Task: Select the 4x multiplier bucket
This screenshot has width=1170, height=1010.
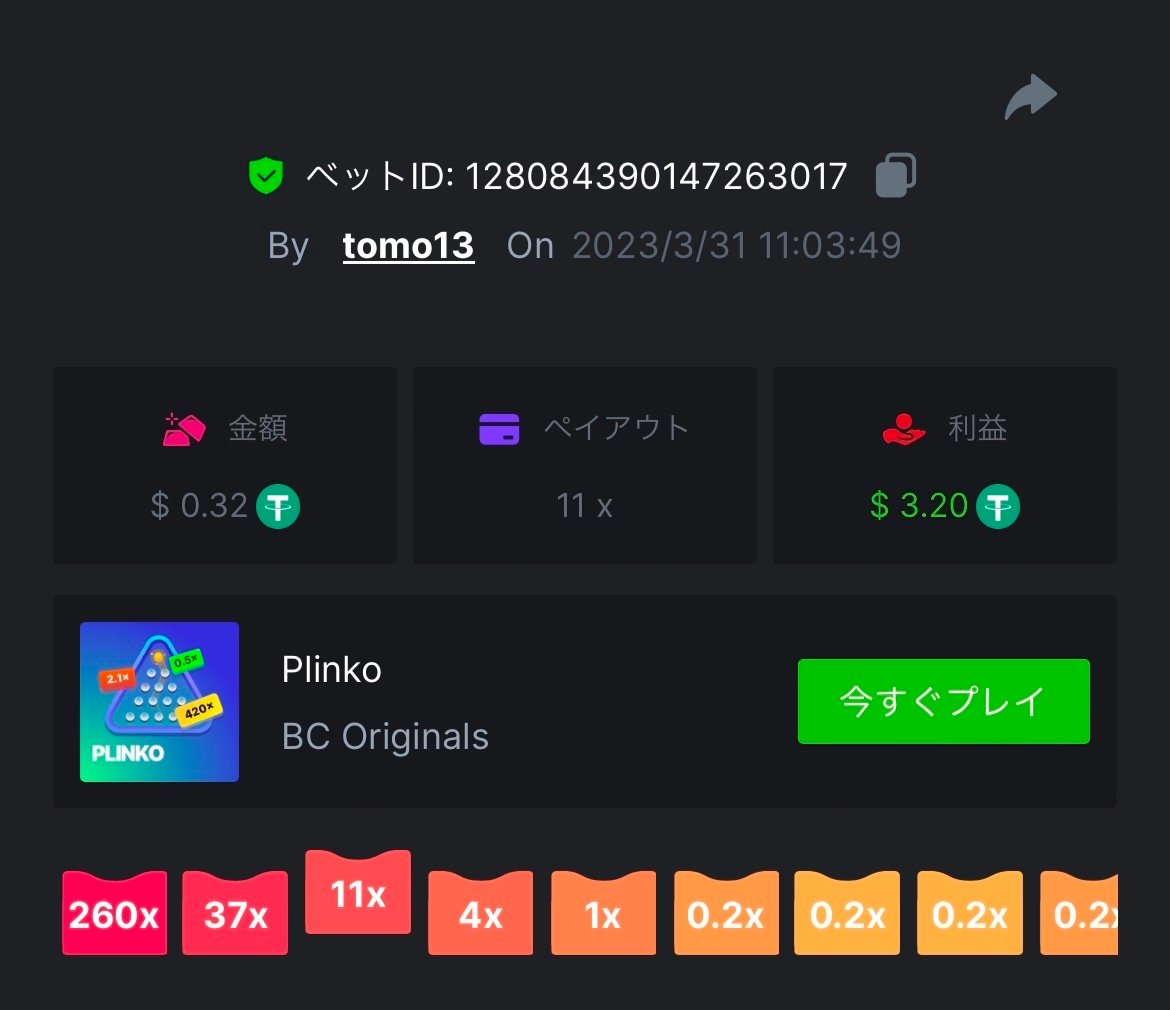Action: coord(481,912)
